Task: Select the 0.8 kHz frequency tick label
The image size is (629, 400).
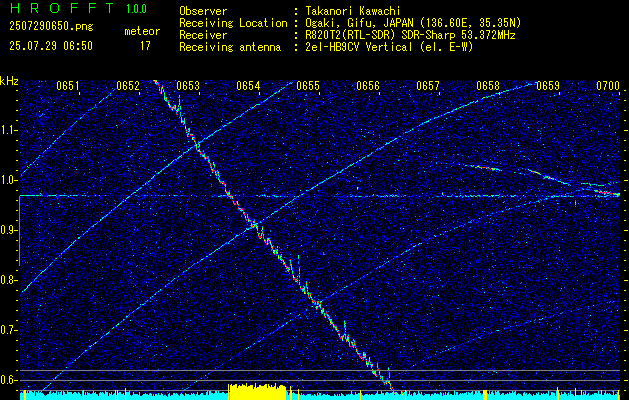Action: click(9, 280)
